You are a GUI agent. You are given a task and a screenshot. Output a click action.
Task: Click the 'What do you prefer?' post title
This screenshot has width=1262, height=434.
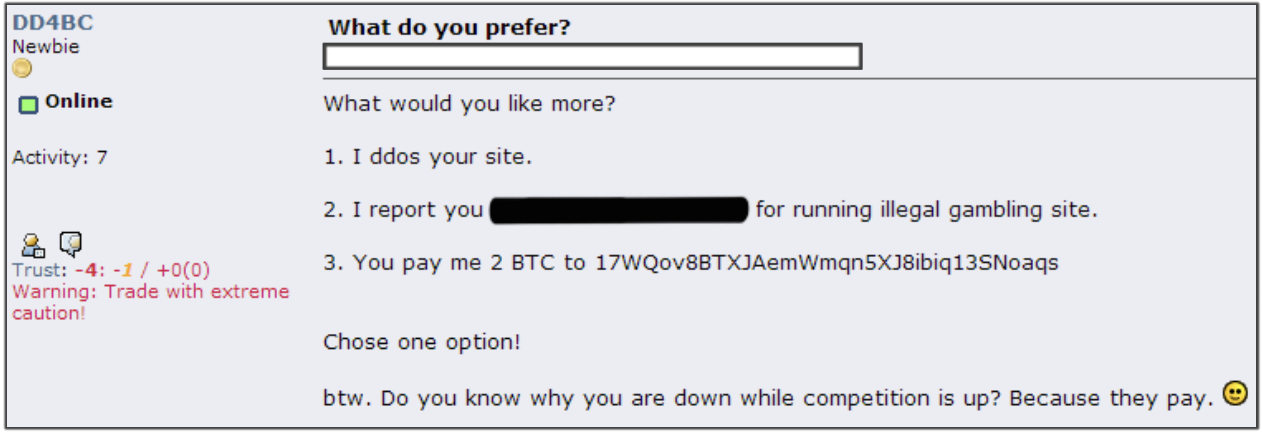449,28
